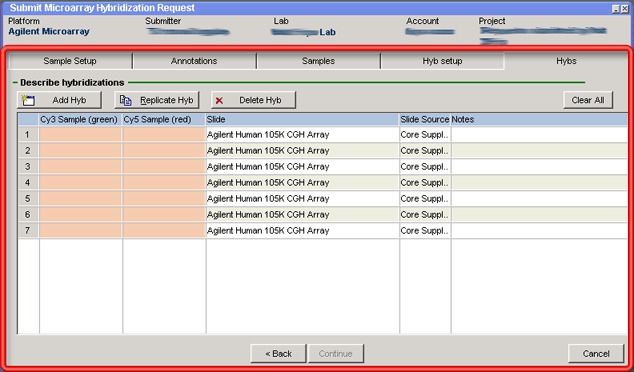Click the Cy3 Sample (green) column header

pyautogui.click(x=81, y=120)
